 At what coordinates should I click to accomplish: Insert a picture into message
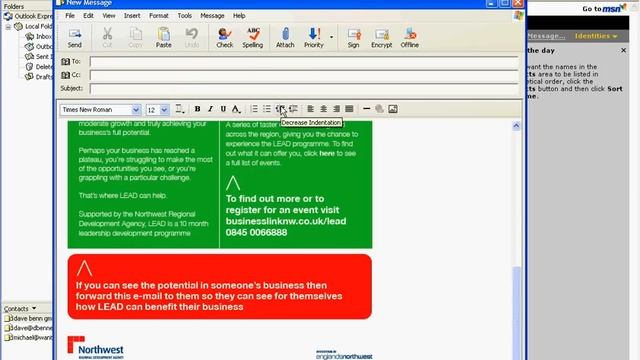[393, 109]
